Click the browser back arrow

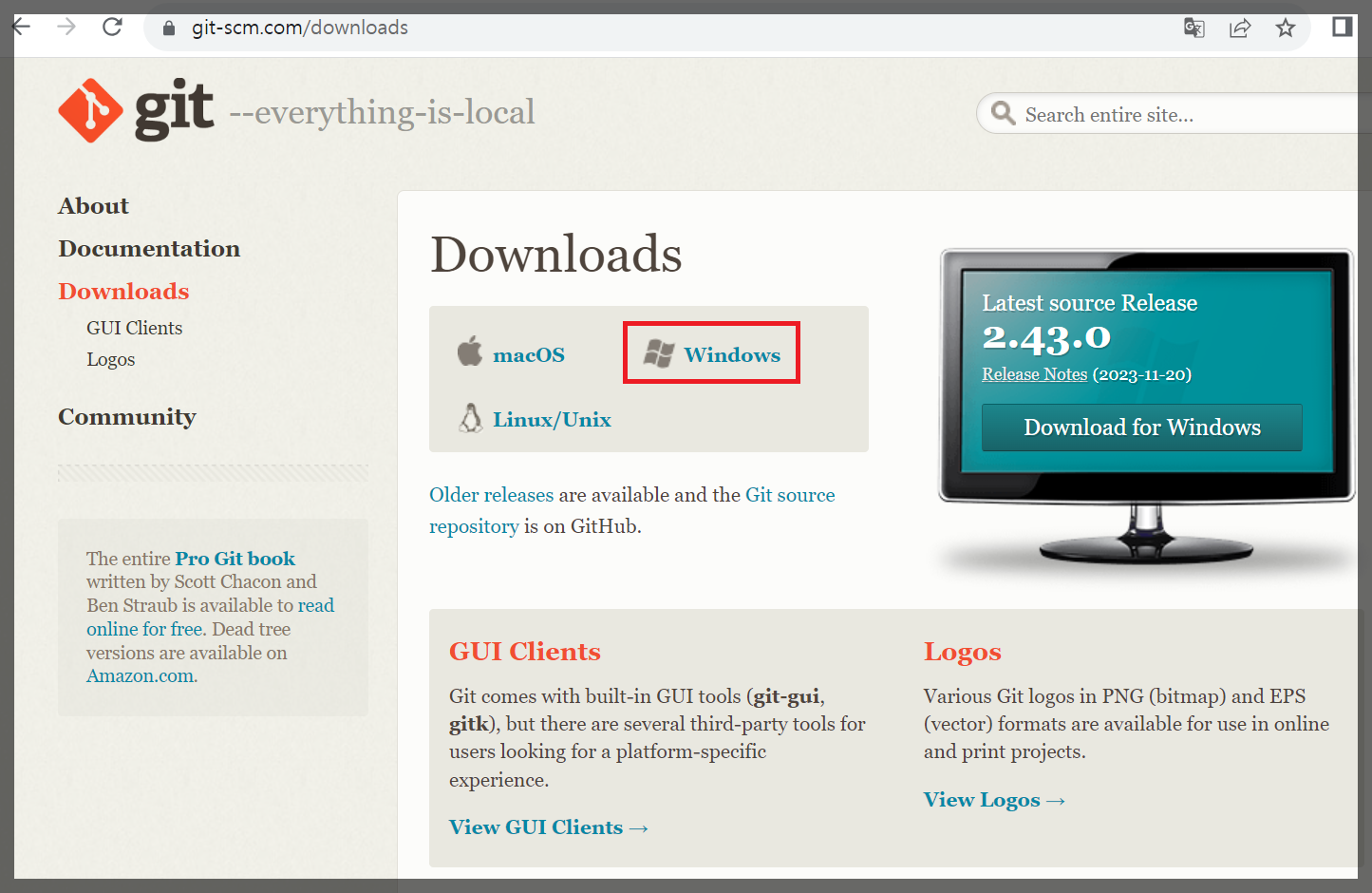click(x=21, y=27)
